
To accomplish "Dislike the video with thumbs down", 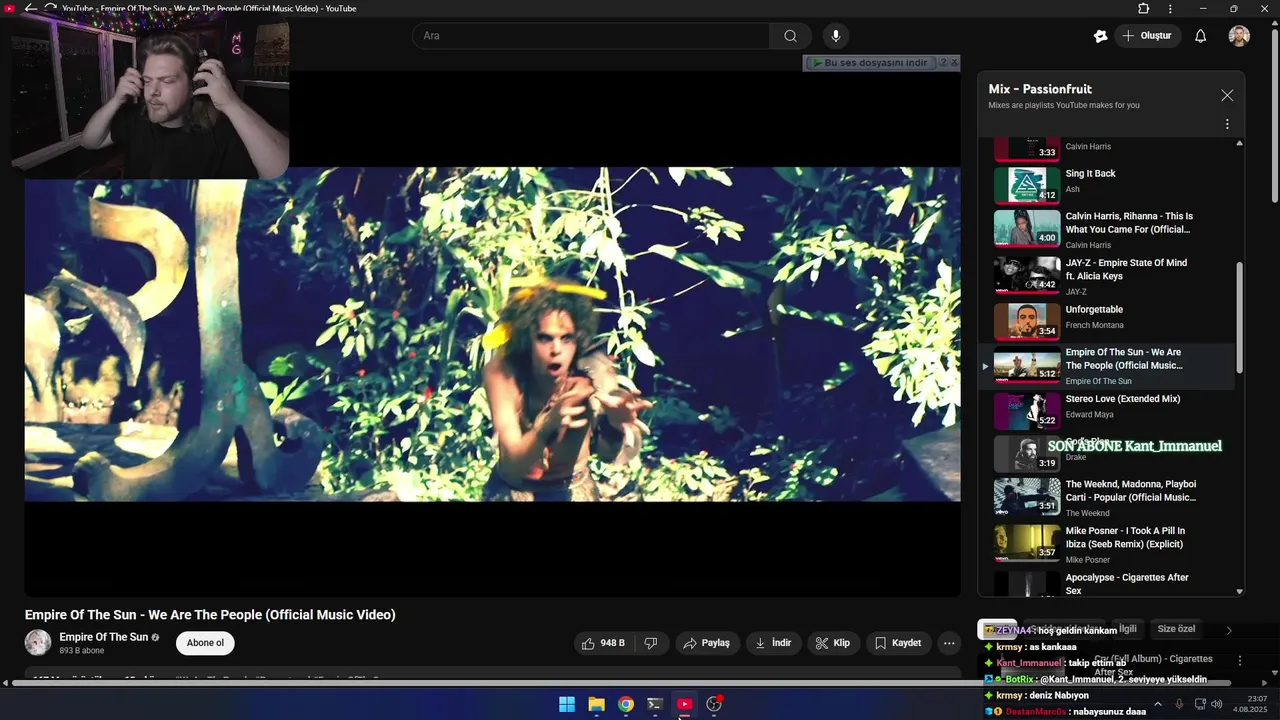I will 651,643.
